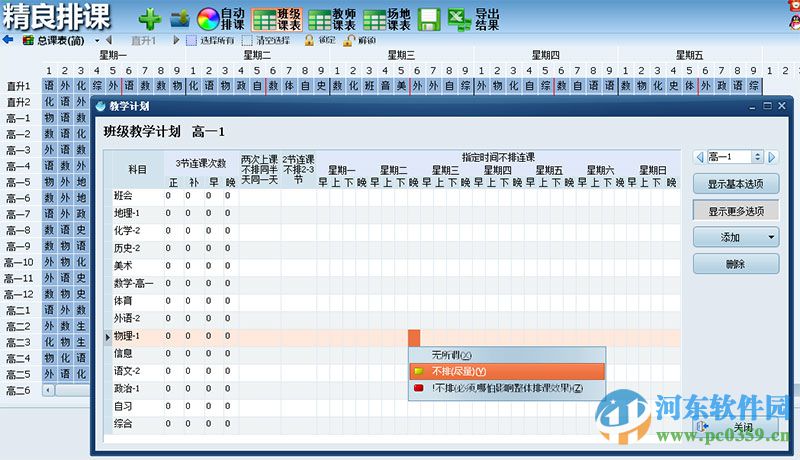This screenshot has width=800, height=460.
Task: Click next-class arrow beside 高一1 field
Action: (772, 157)
